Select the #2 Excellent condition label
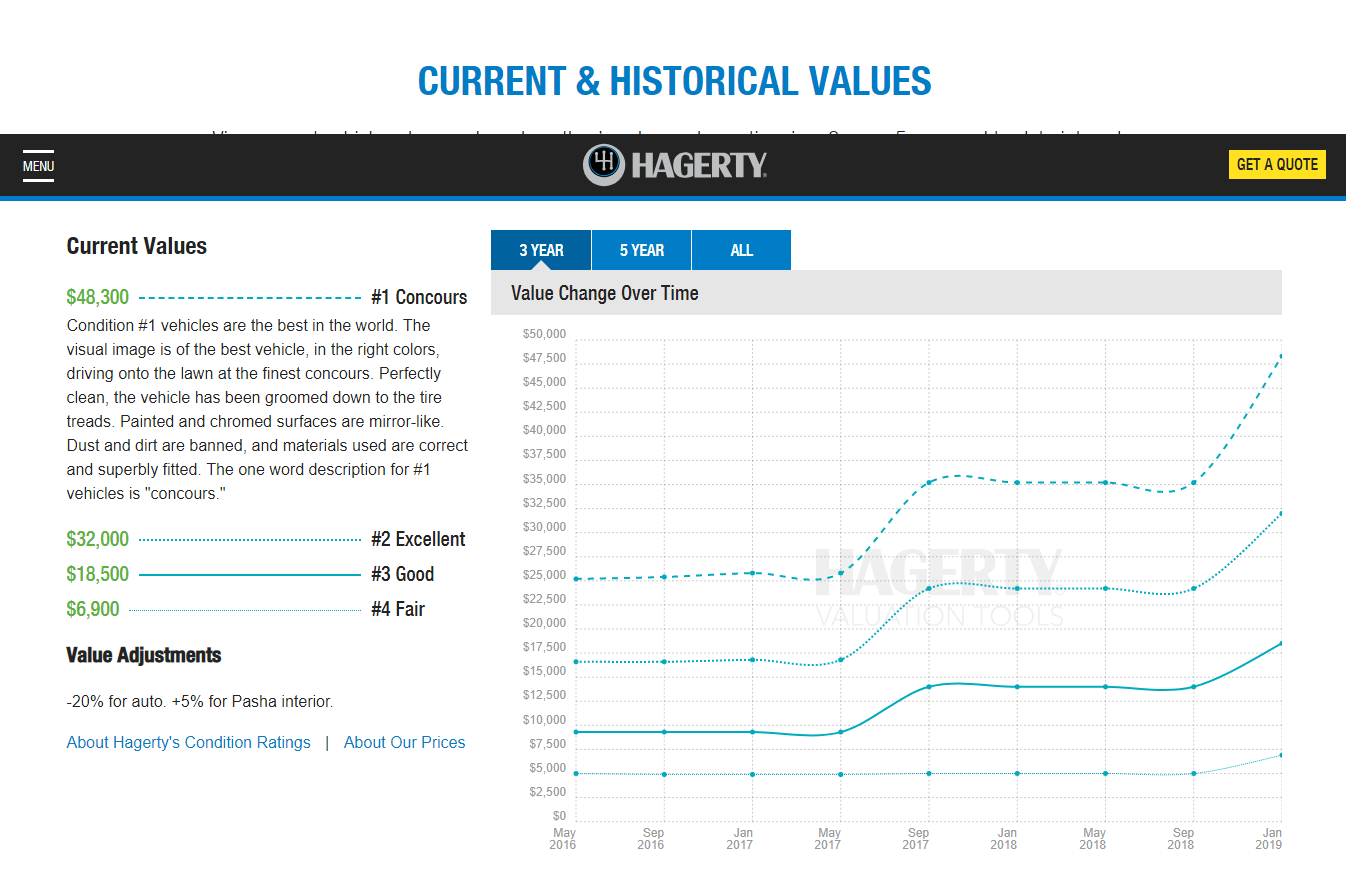Screen dimensions: 1346x883 pos(418,539)
